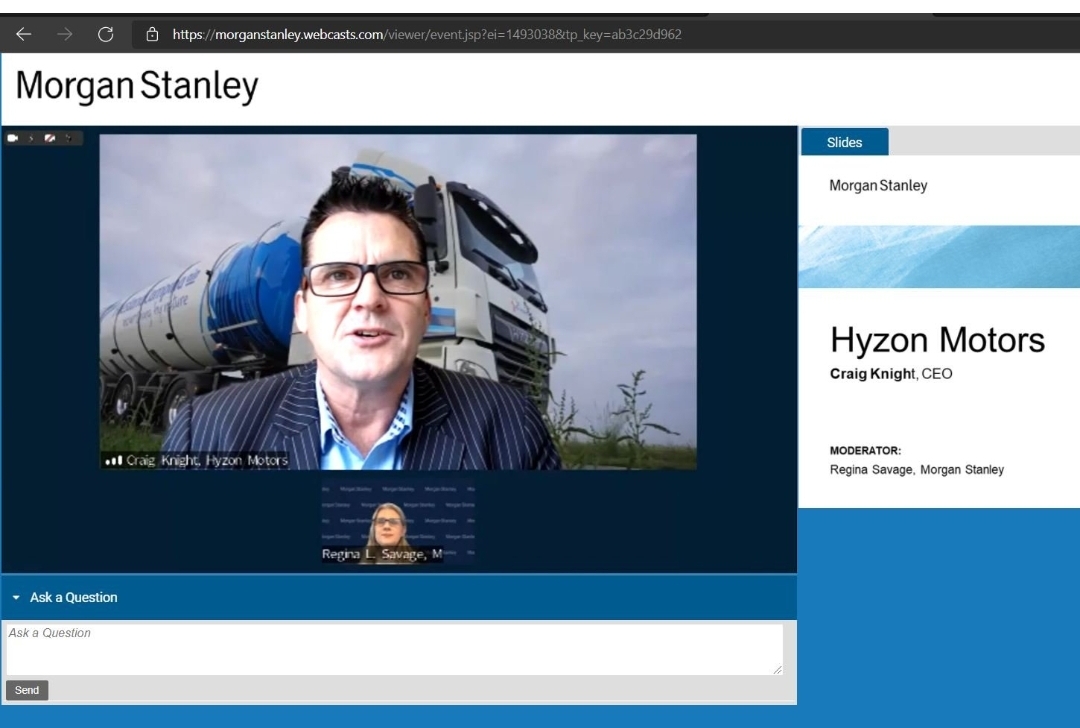
Task: Open site security lock info
Action: click(x=152, y=34)
